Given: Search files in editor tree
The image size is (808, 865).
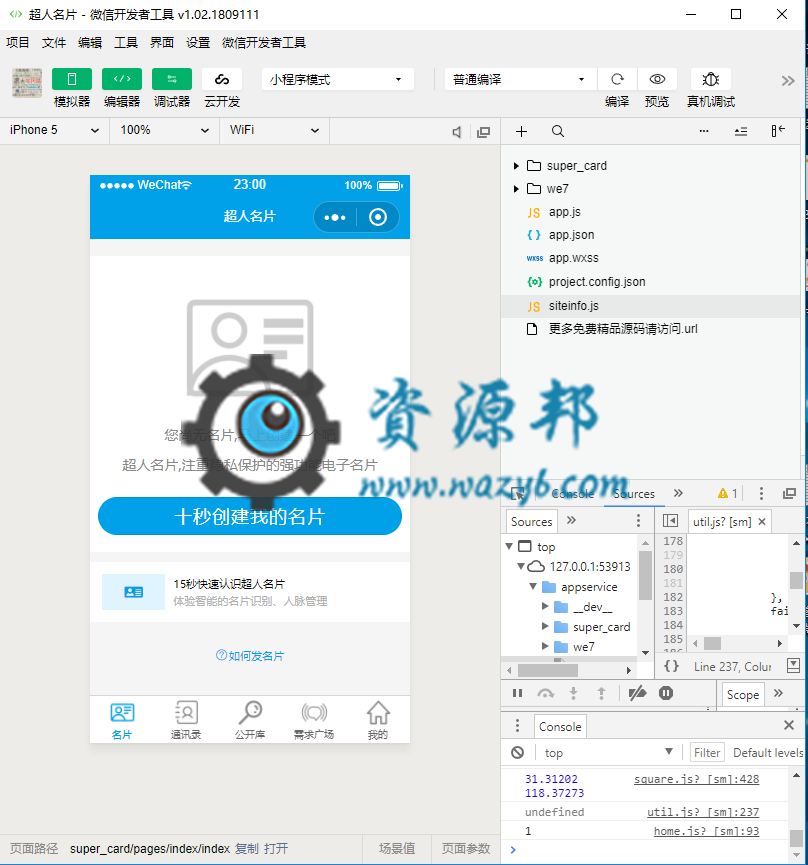Looking at the screenshot, I should pos(558,131).
